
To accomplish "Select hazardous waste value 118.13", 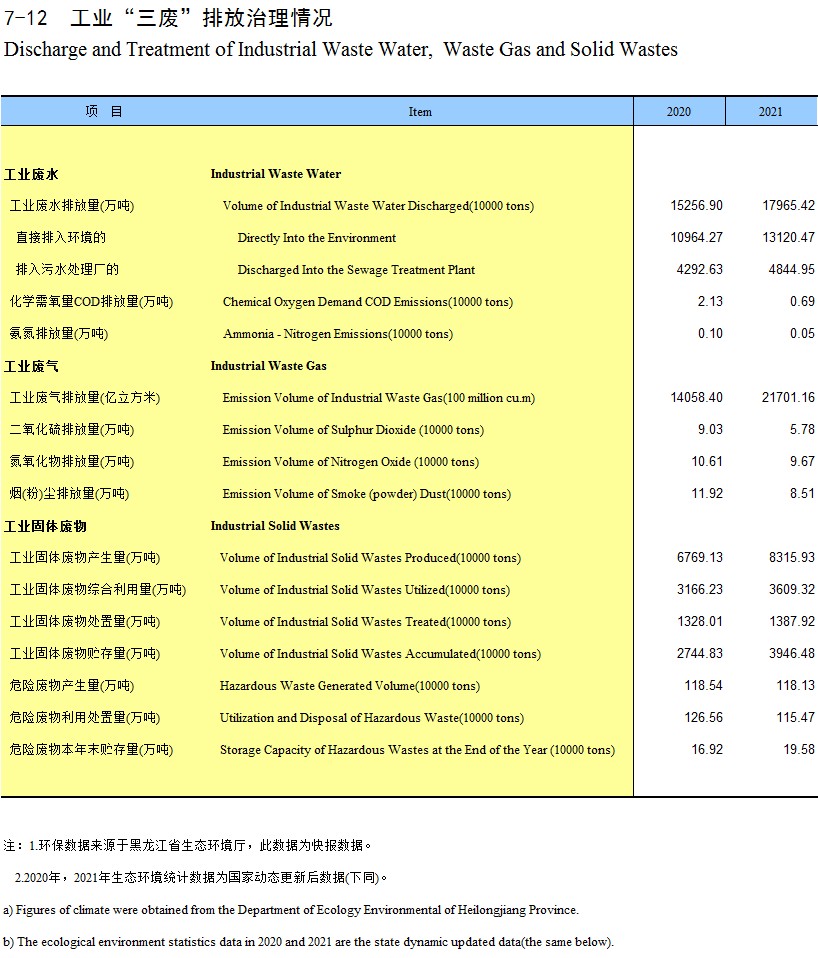I will (x=795, y=686).
